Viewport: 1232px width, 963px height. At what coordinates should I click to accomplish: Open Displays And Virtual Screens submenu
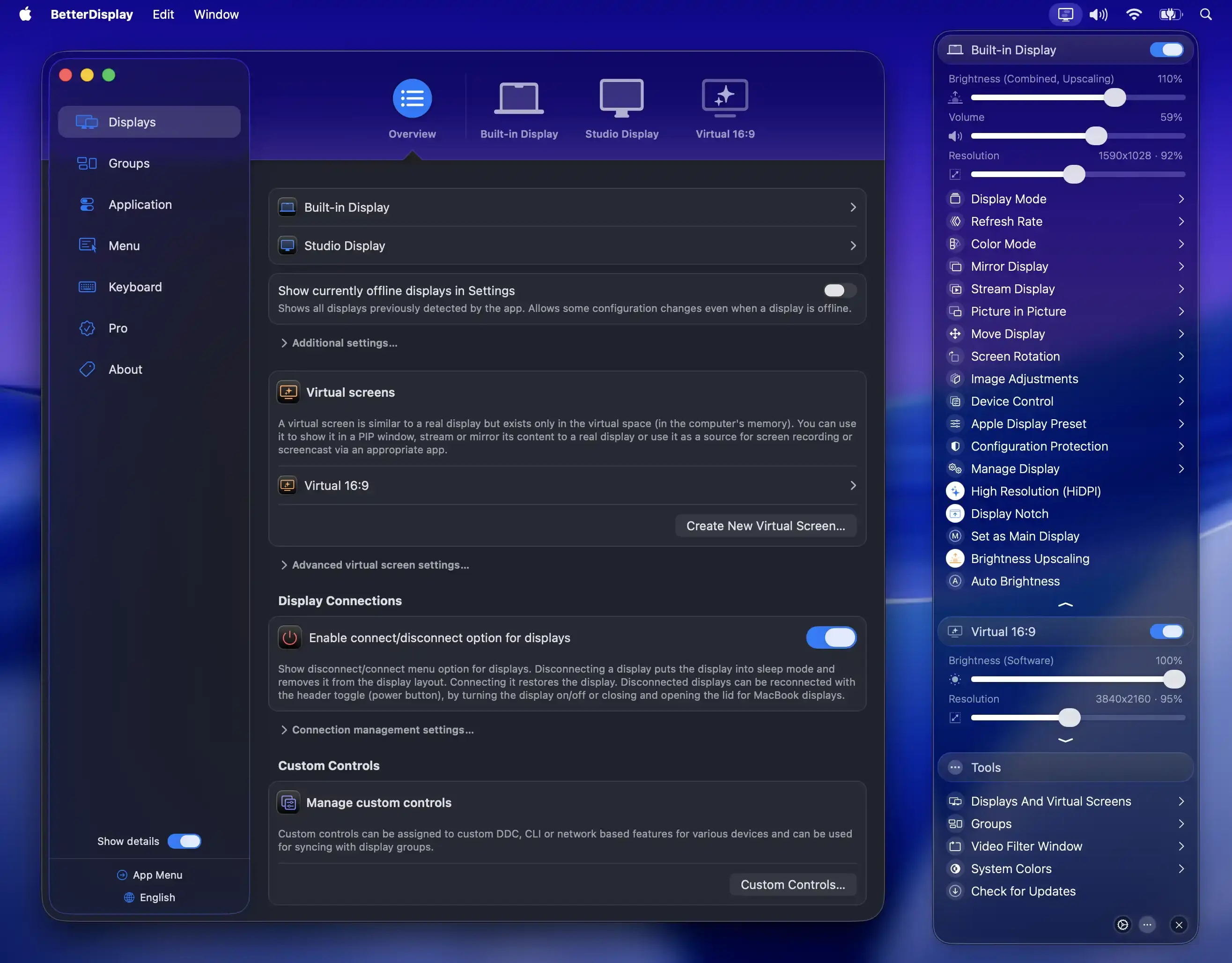pyautogui.click(x=1066, y=801)
